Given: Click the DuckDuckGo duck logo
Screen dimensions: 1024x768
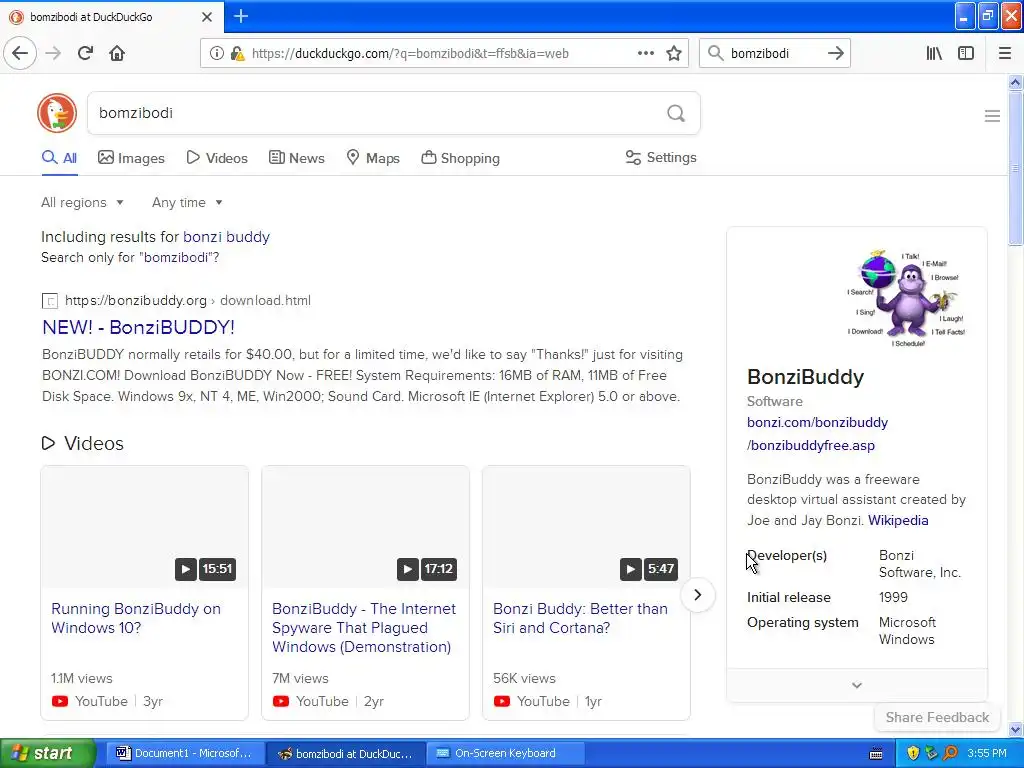Looking at the screenshot, I should [57, 113].
